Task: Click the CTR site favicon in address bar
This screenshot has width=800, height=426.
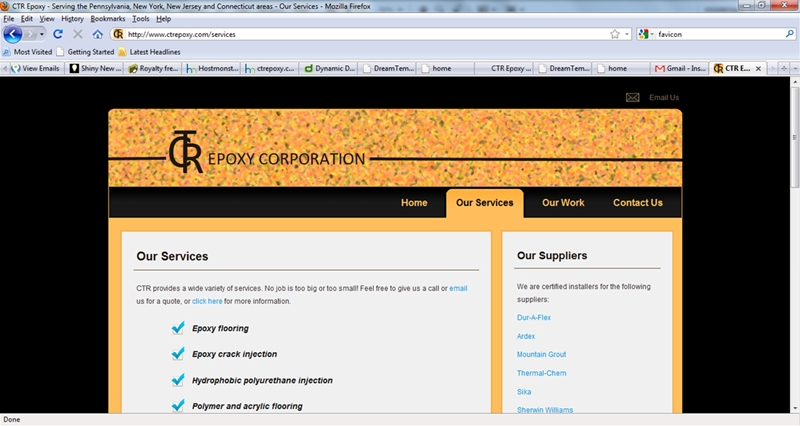Action: pyautogui.click(x=118, y=34)
